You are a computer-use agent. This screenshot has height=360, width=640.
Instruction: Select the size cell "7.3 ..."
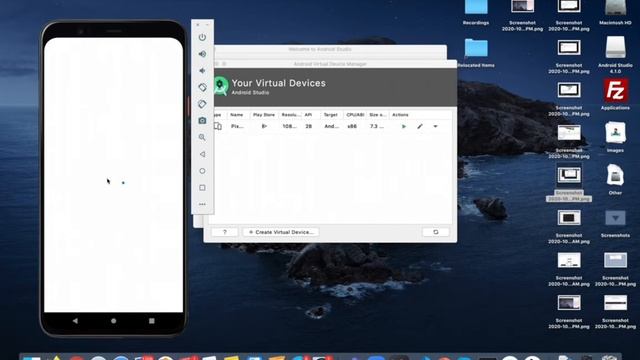point(377,127)
